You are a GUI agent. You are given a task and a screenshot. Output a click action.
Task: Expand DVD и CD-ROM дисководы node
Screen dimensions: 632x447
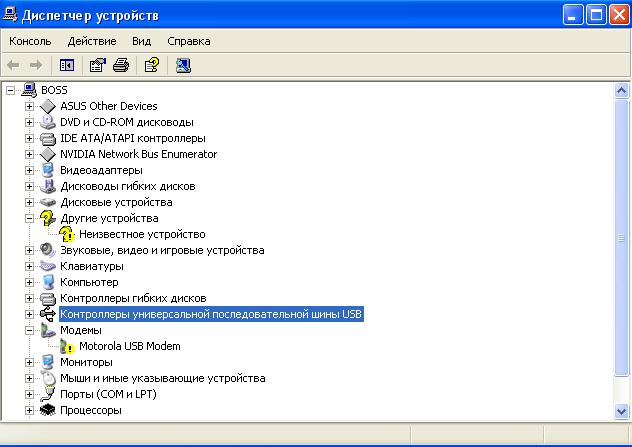(29, 122)
